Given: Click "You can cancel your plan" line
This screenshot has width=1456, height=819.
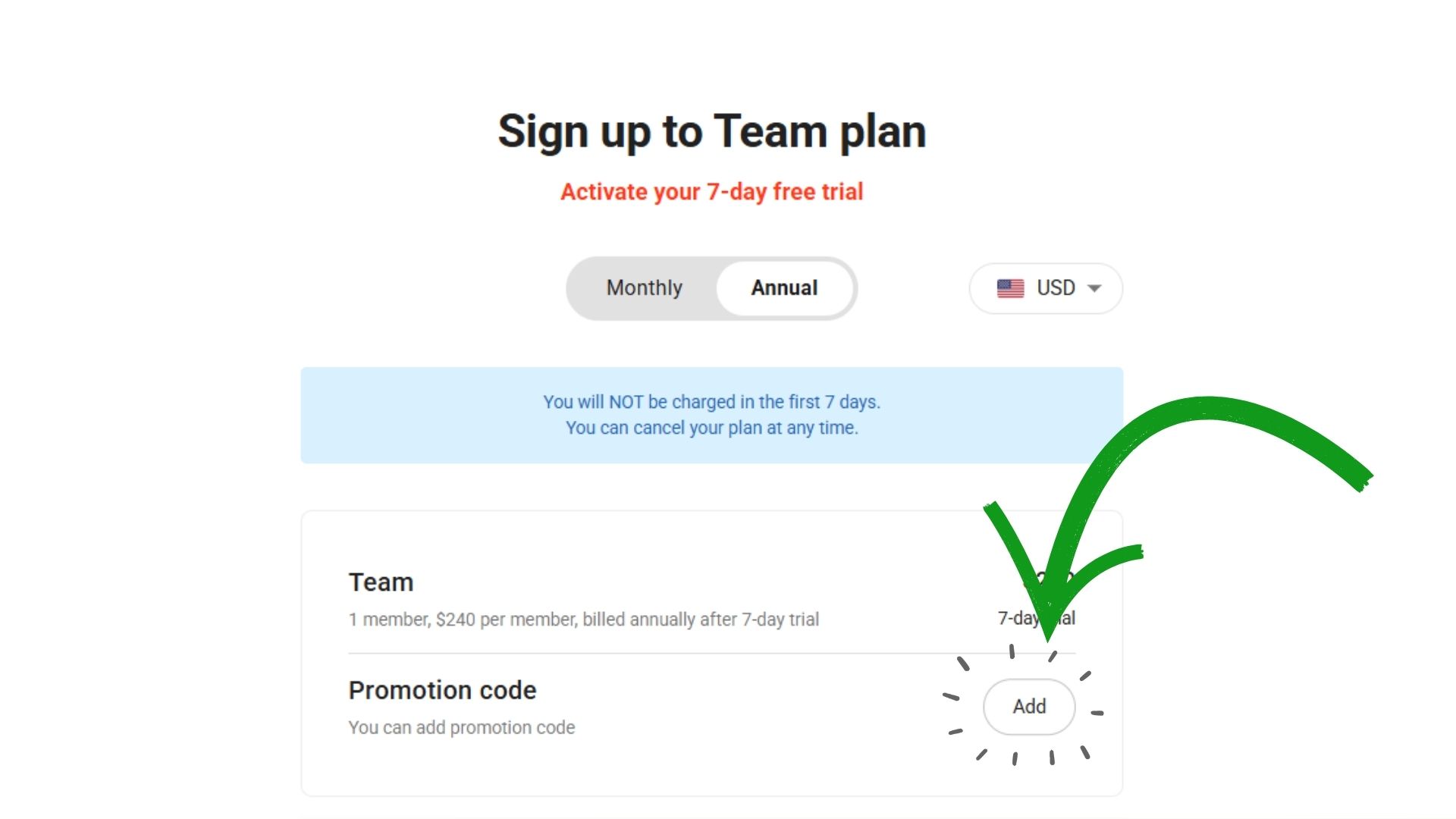Looking at the screenshot, I should [711, 428].
